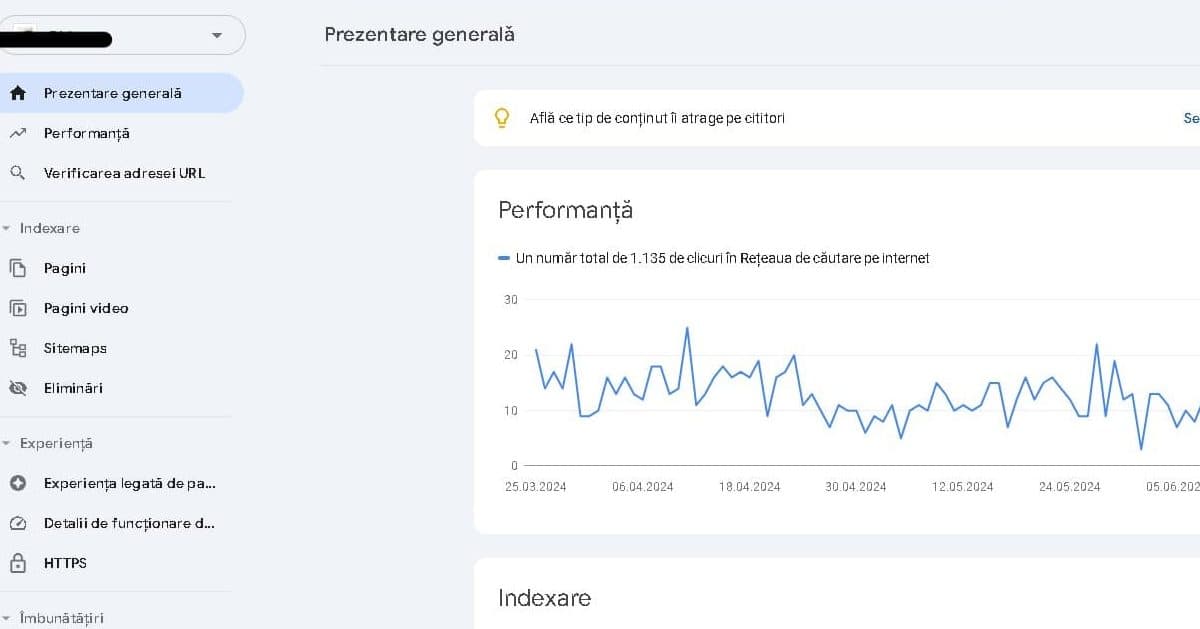Click the Sitemaps tree icon
The width and height of the screenshot is (1200, 629).
pyautogui.click(x=18, y=348)
